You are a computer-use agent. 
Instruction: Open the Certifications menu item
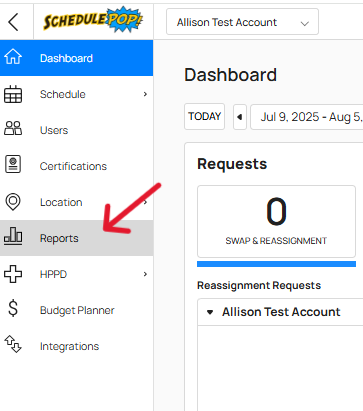77,166
